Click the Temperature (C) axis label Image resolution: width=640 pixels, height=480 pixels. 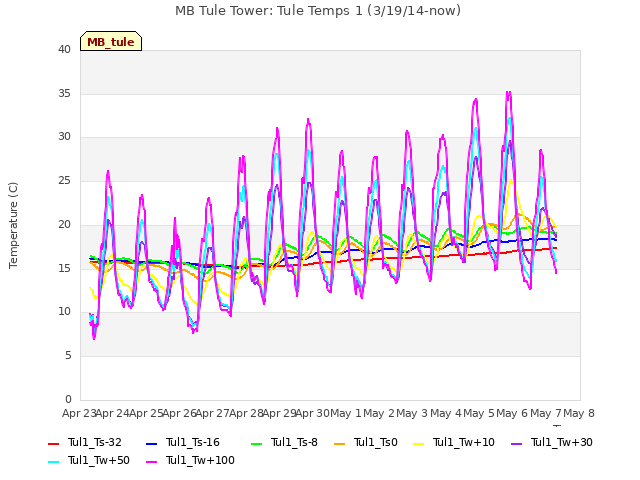tap(13, 225)
